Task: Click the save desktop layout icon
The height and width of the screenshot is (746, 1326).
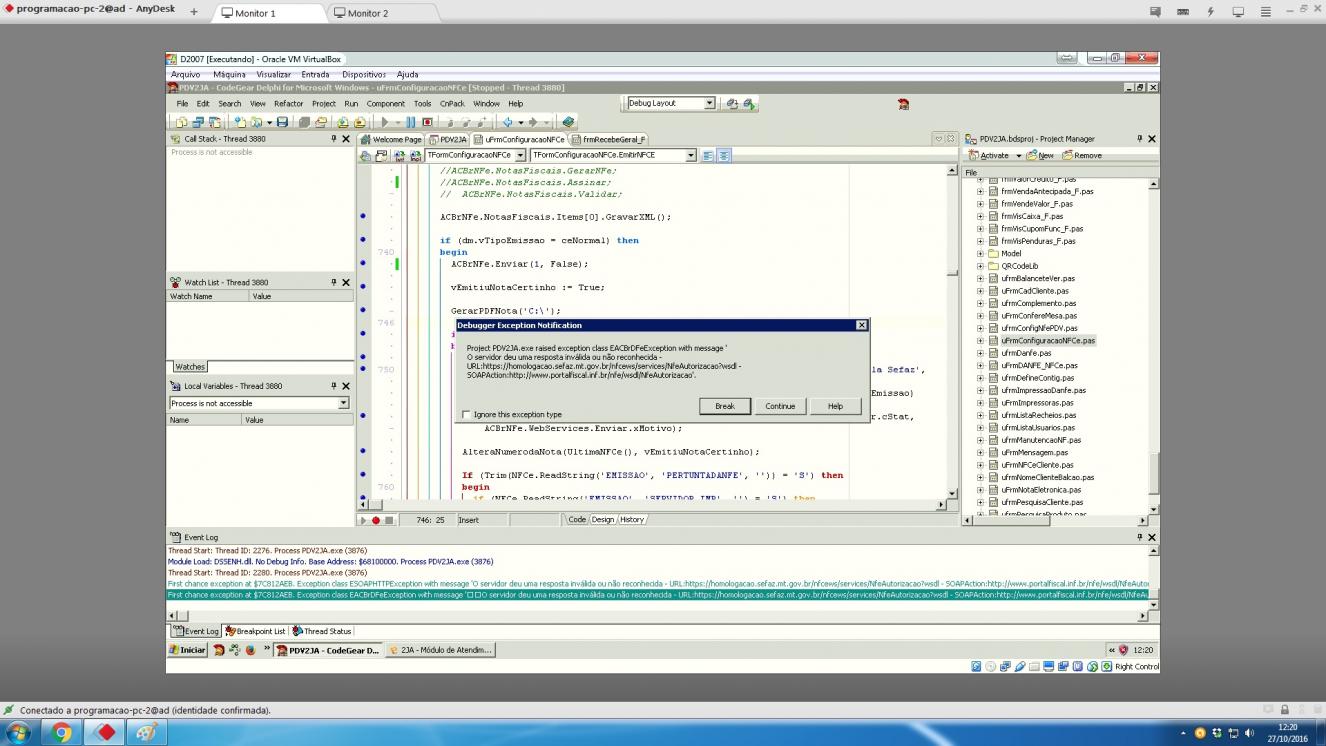Action: pyautogui.click(x=731, y=103)
